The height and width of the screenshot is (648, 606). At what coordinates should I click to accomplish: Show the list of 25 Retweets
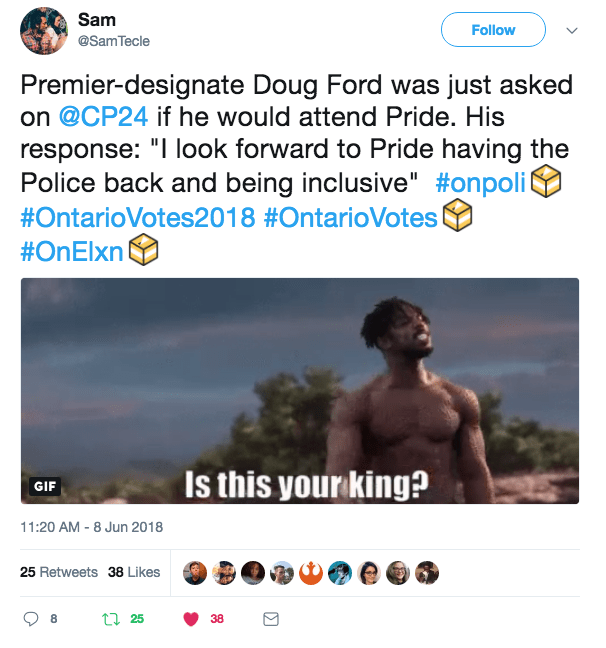(x=59, y=572)
